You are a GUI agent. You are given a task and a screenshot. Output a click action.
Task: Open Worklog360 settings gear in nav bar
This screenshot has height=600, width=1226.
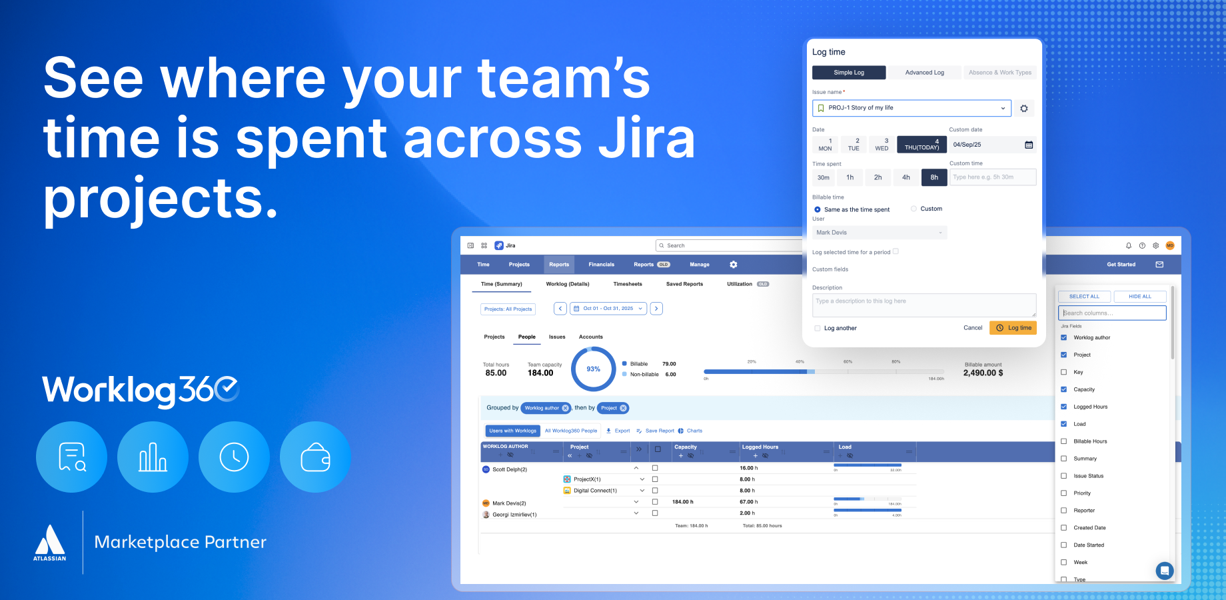[733, 265]
